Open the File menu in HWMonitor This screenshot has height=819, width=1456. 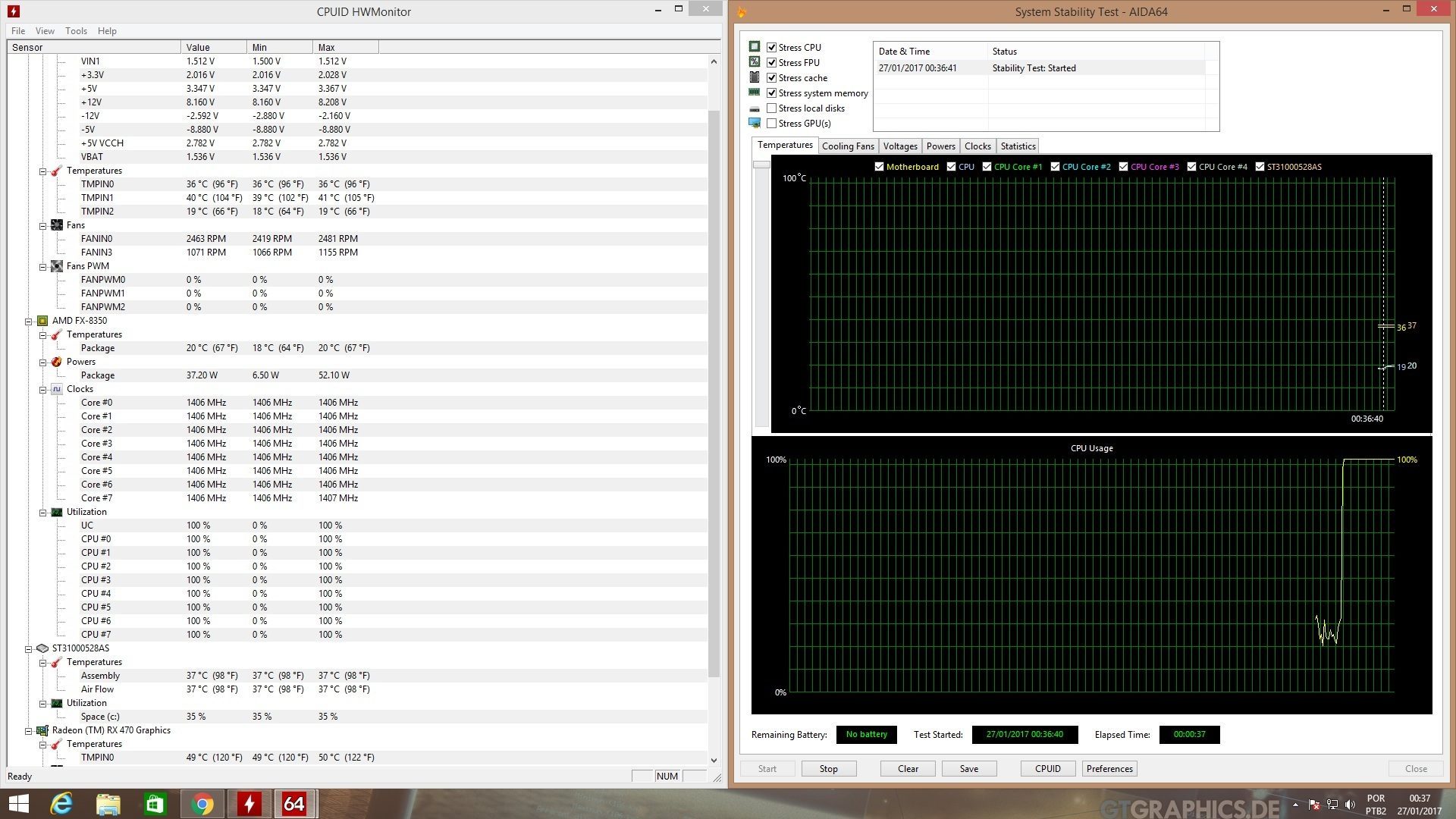click(x=18, y=31)
